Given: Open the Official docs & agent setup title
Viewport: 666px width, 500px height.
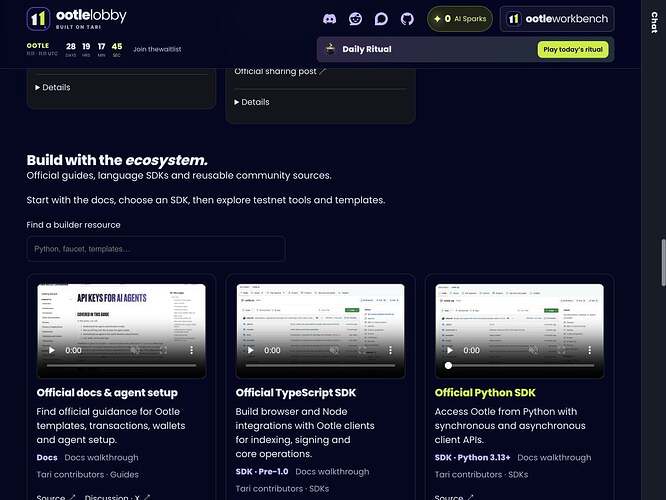Looking at the screenshot, I should pos(107,393).
